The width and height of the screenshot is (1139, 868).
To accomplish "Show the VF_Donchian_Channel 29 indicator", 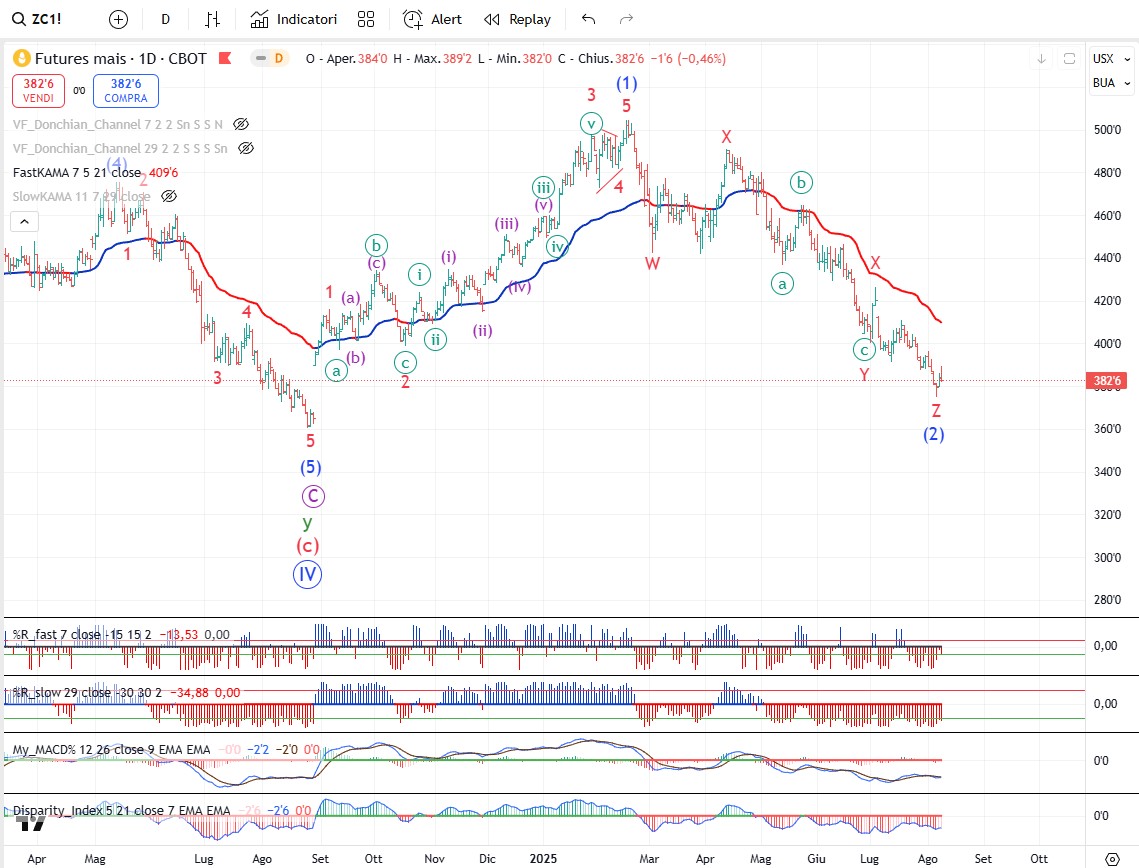I will point(245,149).
